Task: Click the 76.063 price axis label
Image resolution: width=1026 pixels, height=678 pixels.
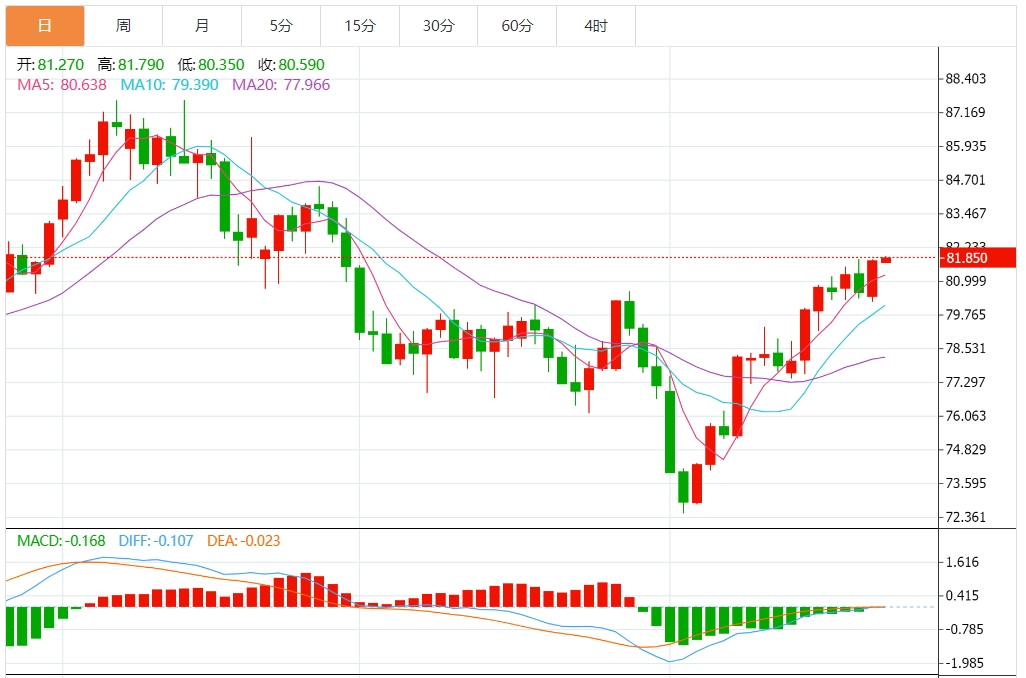Action: coord(966,416)
